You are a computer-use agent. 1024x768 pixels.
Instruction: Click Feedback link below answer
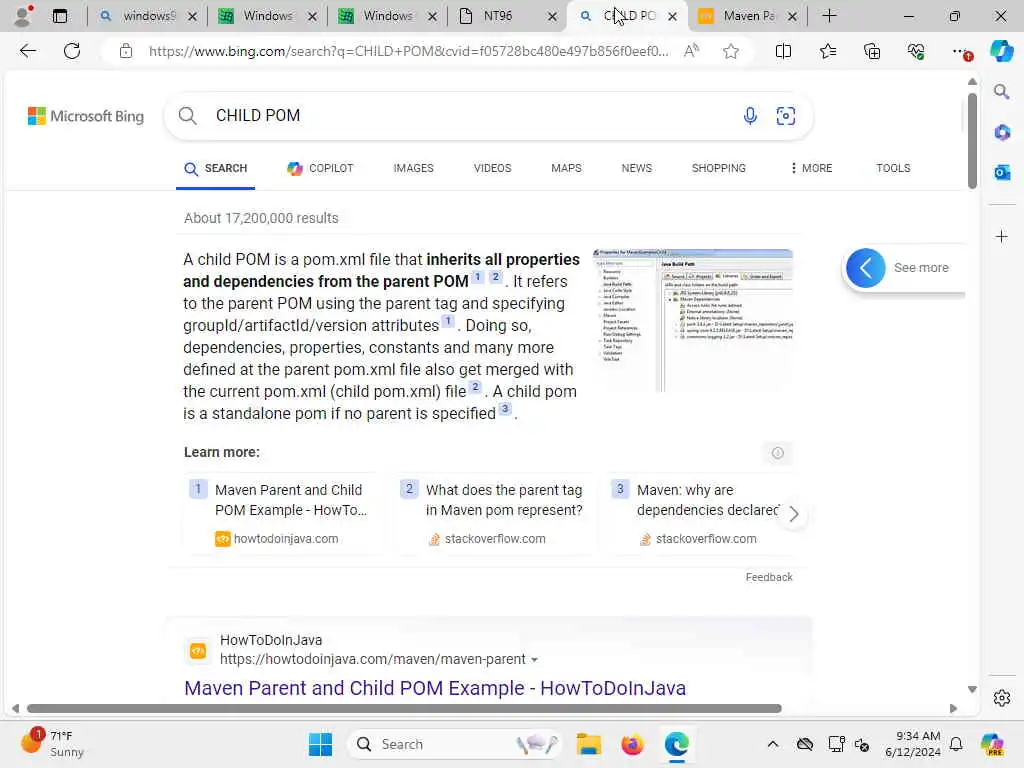coord(769,577)
